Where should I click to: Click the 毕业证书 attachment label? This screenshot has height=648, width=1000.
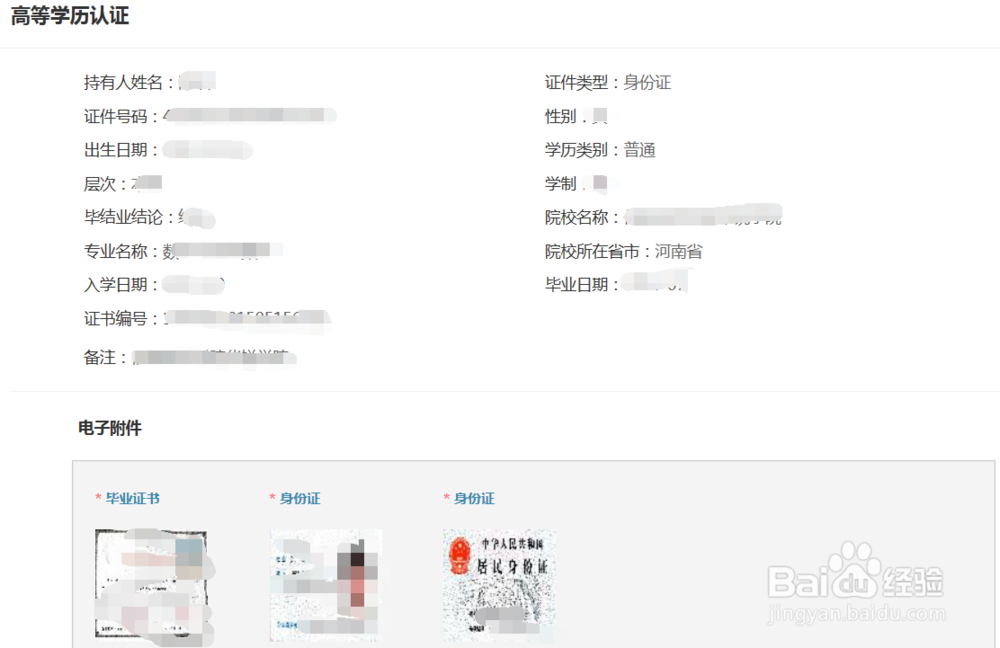(x=133, y=498)
